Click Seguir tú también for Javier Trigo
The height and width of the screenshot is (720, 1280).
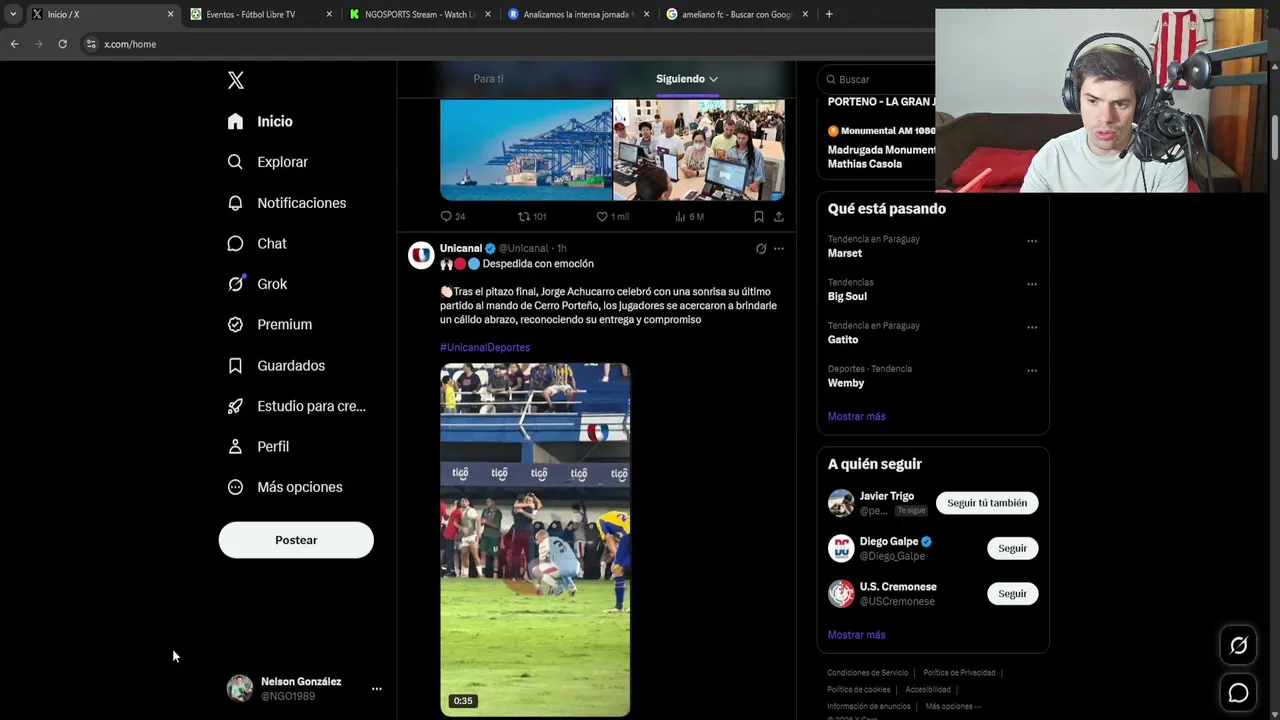(x=987, y=503)
